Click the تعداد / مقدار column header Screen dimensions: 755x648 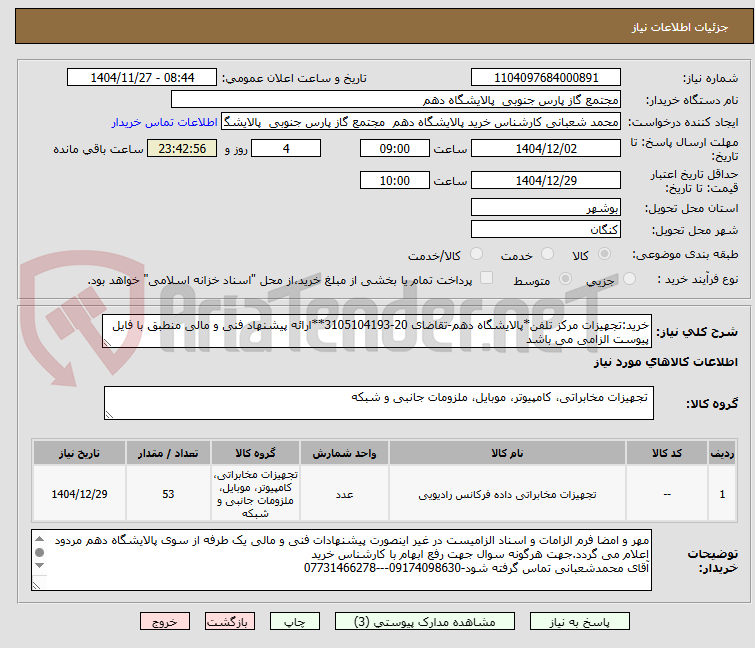pos(168,453)
